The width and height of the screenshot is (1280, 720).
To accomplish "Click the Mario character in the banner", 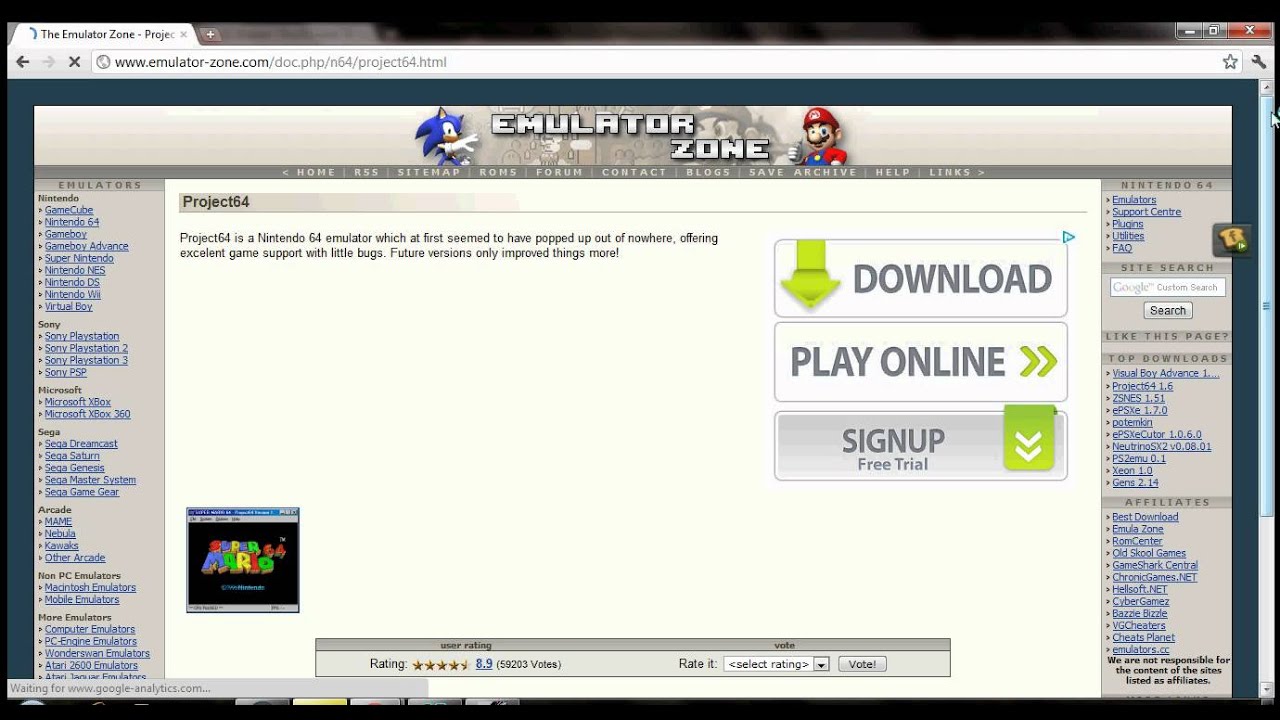I will pos(822,136).
